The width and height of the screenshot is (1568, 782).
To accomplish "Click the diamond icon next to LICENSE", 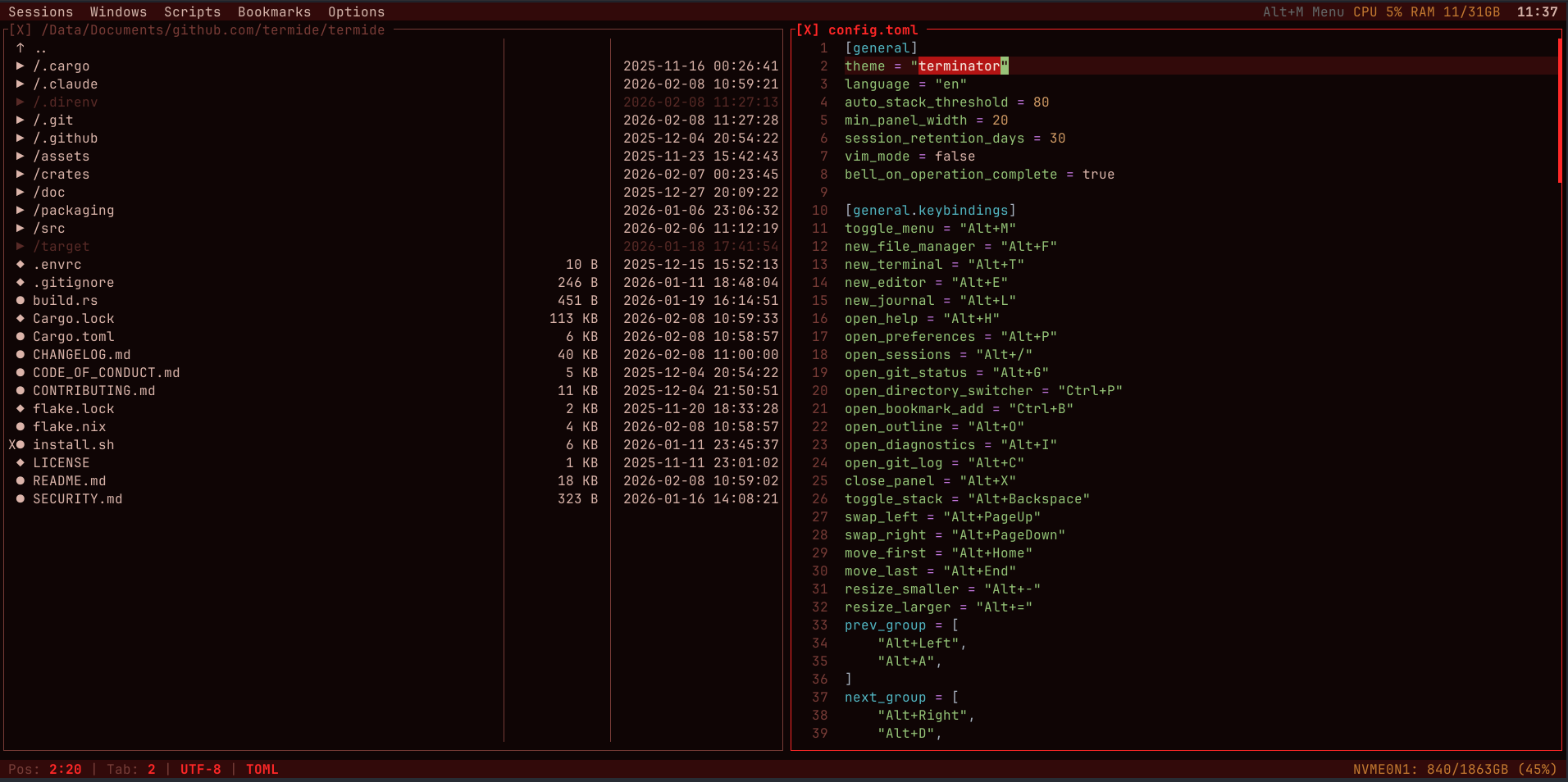I will tap(21, 463).
